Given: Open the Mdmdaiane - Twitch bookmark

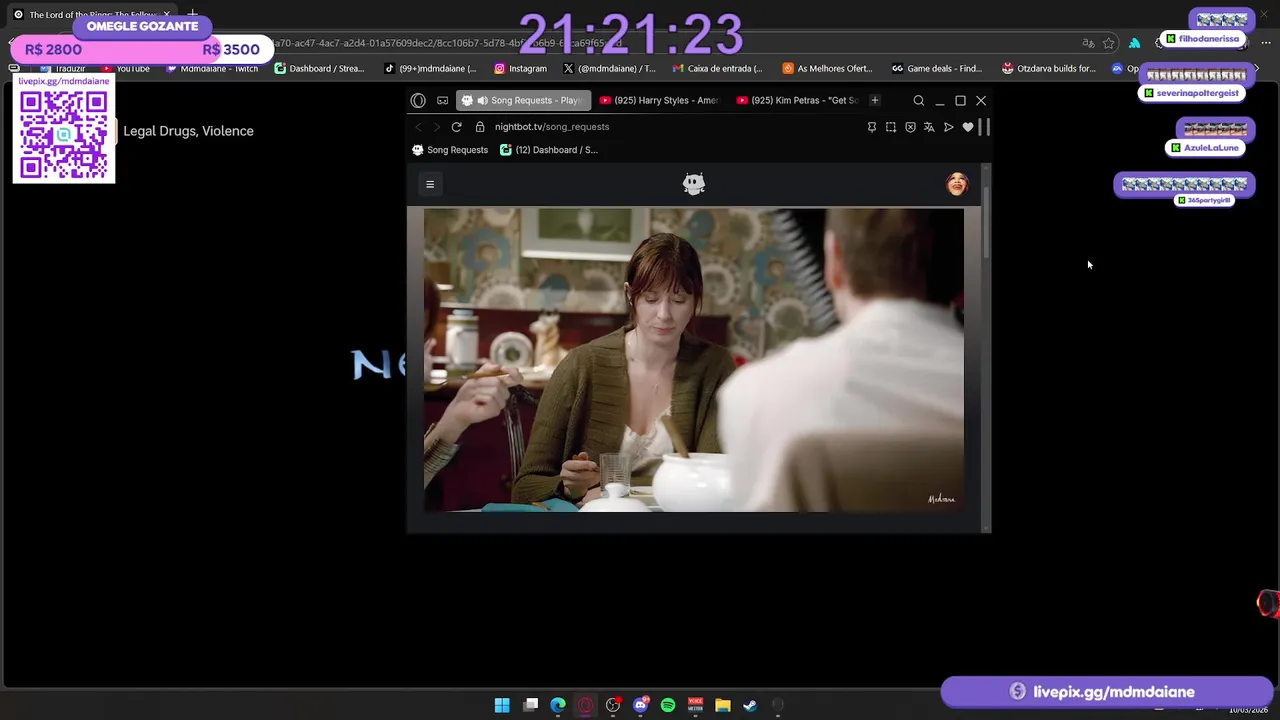Looking at the screenshot, I should 212,69.
